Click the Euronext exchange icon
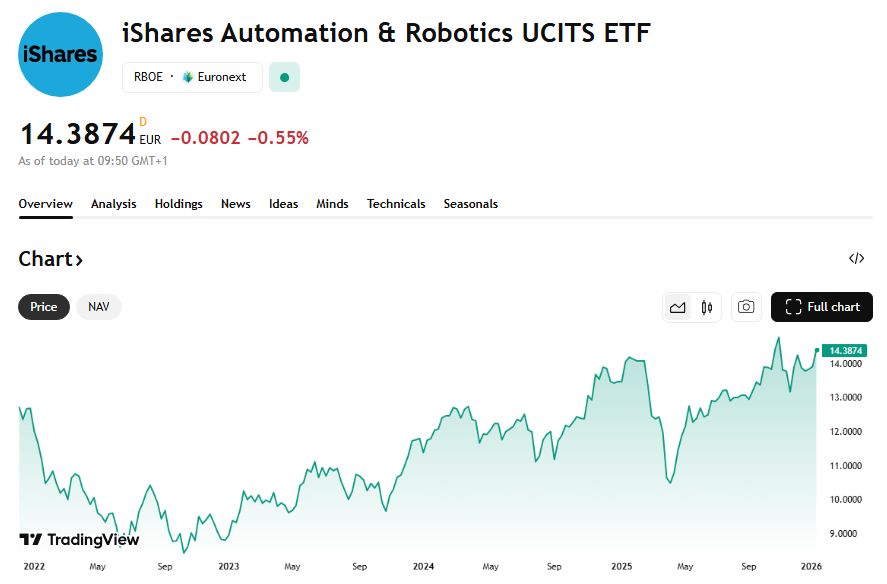Screen dimensions: 887x584 pyautogui.click(x=187, y=77)
